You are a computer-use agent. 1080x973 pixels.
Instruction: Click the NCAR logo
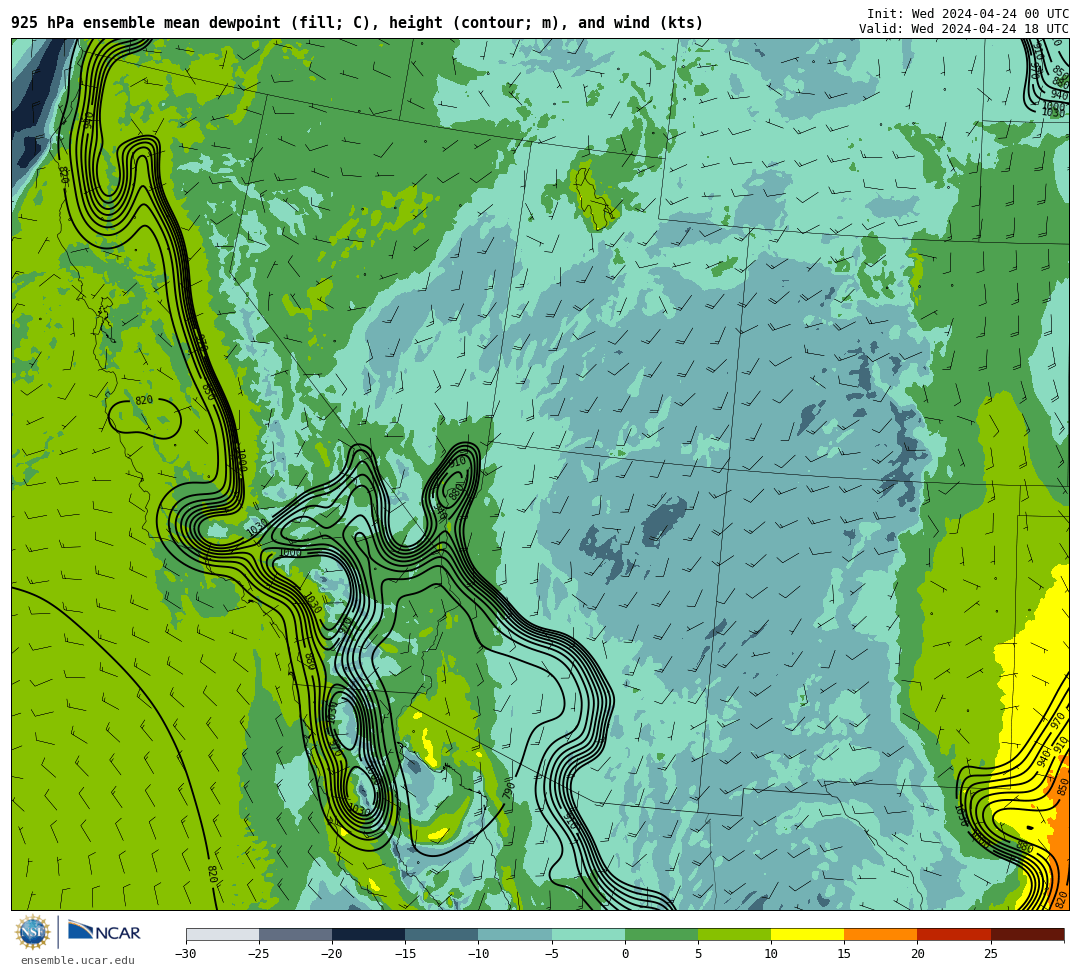(x=104, y=932)
